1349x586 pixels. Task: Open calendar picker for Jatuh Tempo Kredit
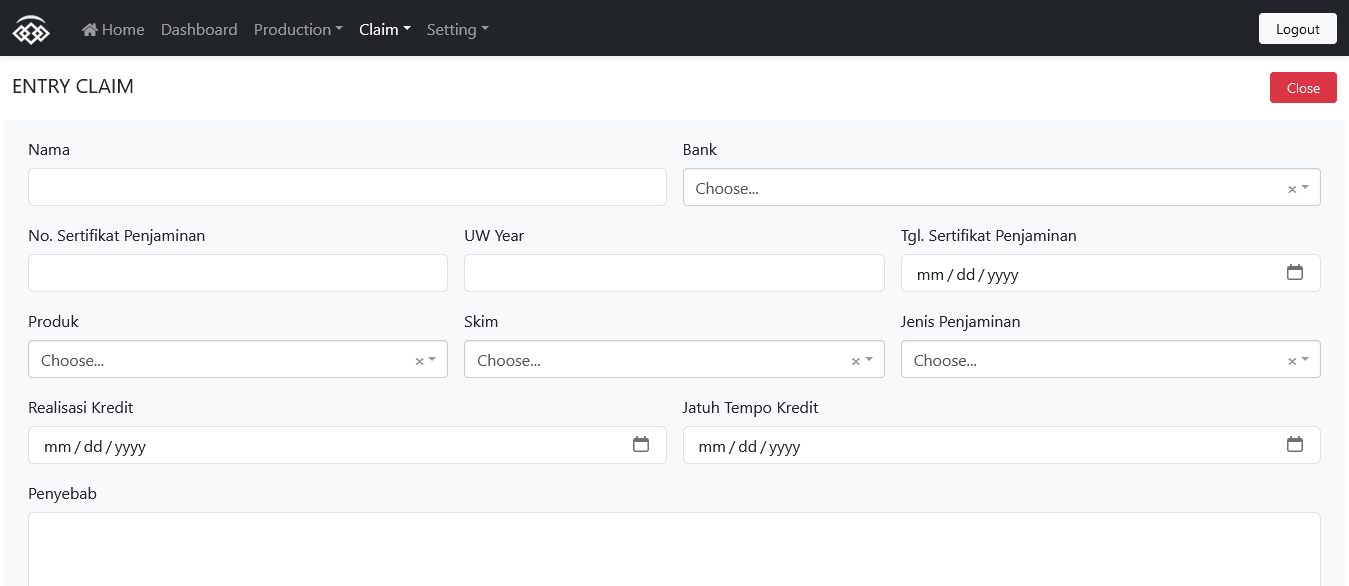click(1294, 445)
